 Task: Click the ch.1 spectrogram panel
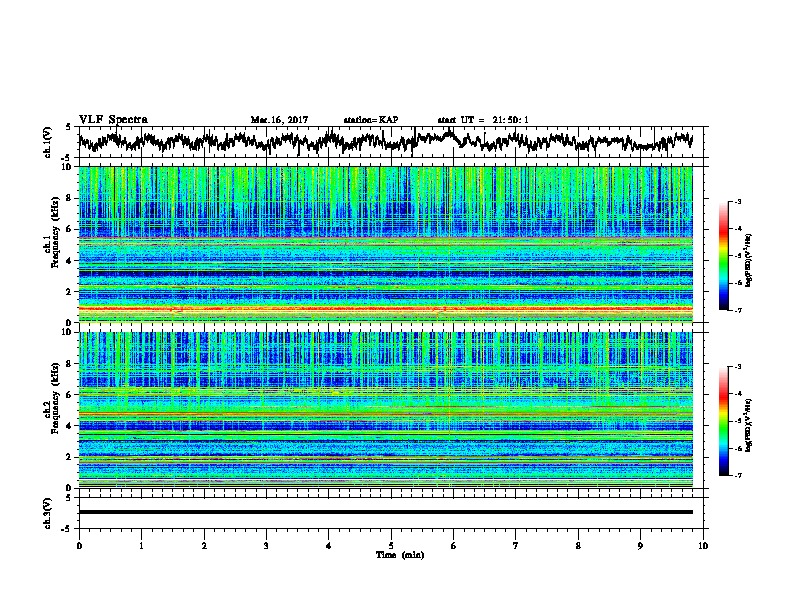pos(386,244)
